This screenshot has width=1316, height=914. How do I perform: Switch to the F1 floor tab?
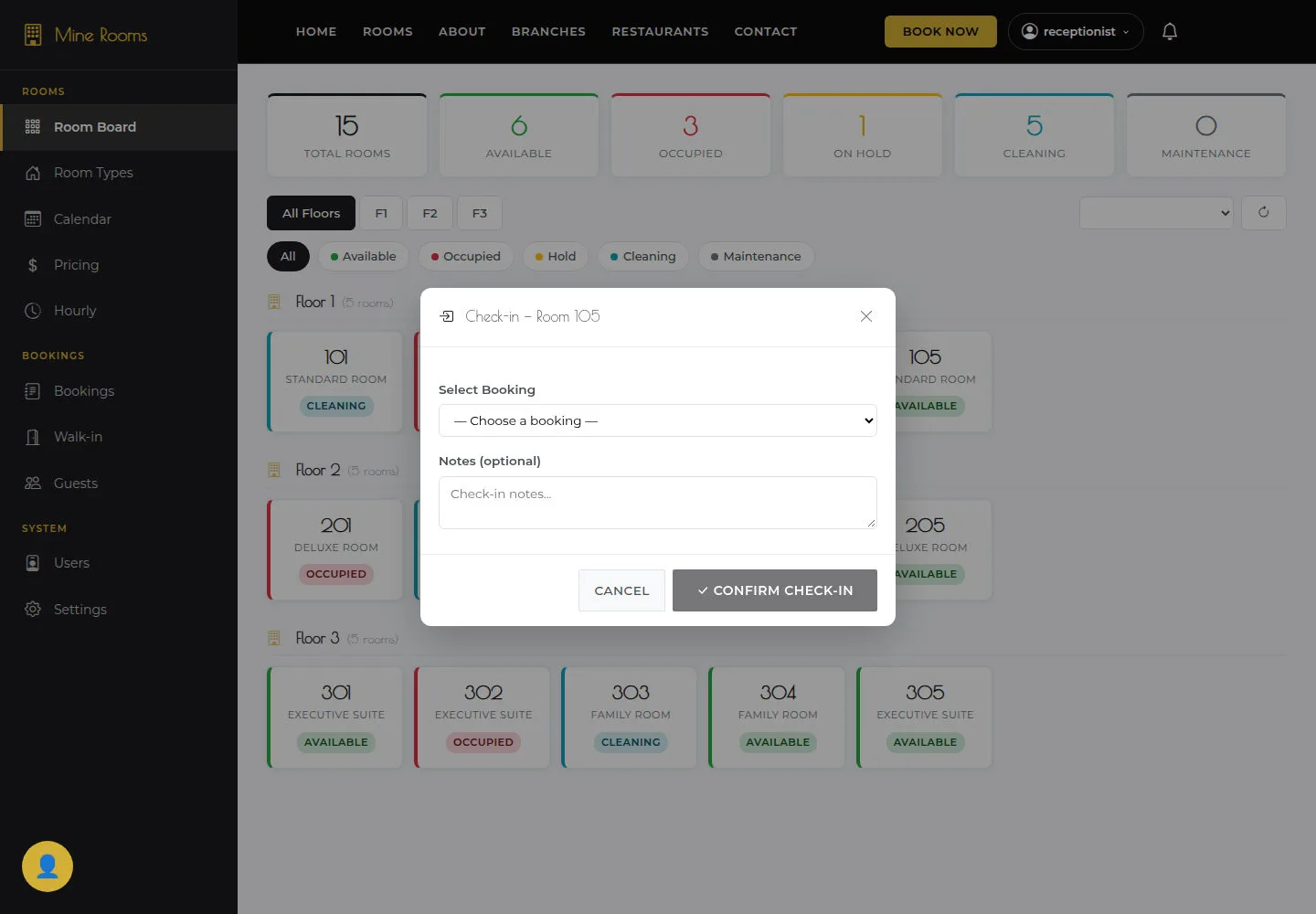pos(381,213)
